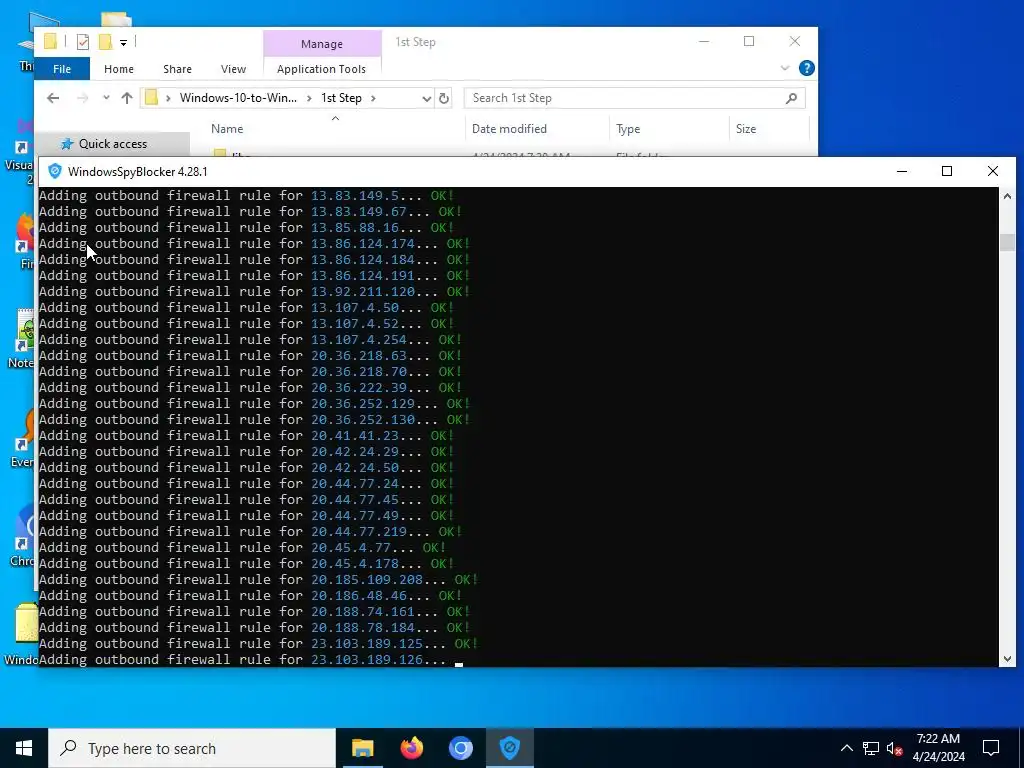Click the muted volume tray icon

click(895, 748)
